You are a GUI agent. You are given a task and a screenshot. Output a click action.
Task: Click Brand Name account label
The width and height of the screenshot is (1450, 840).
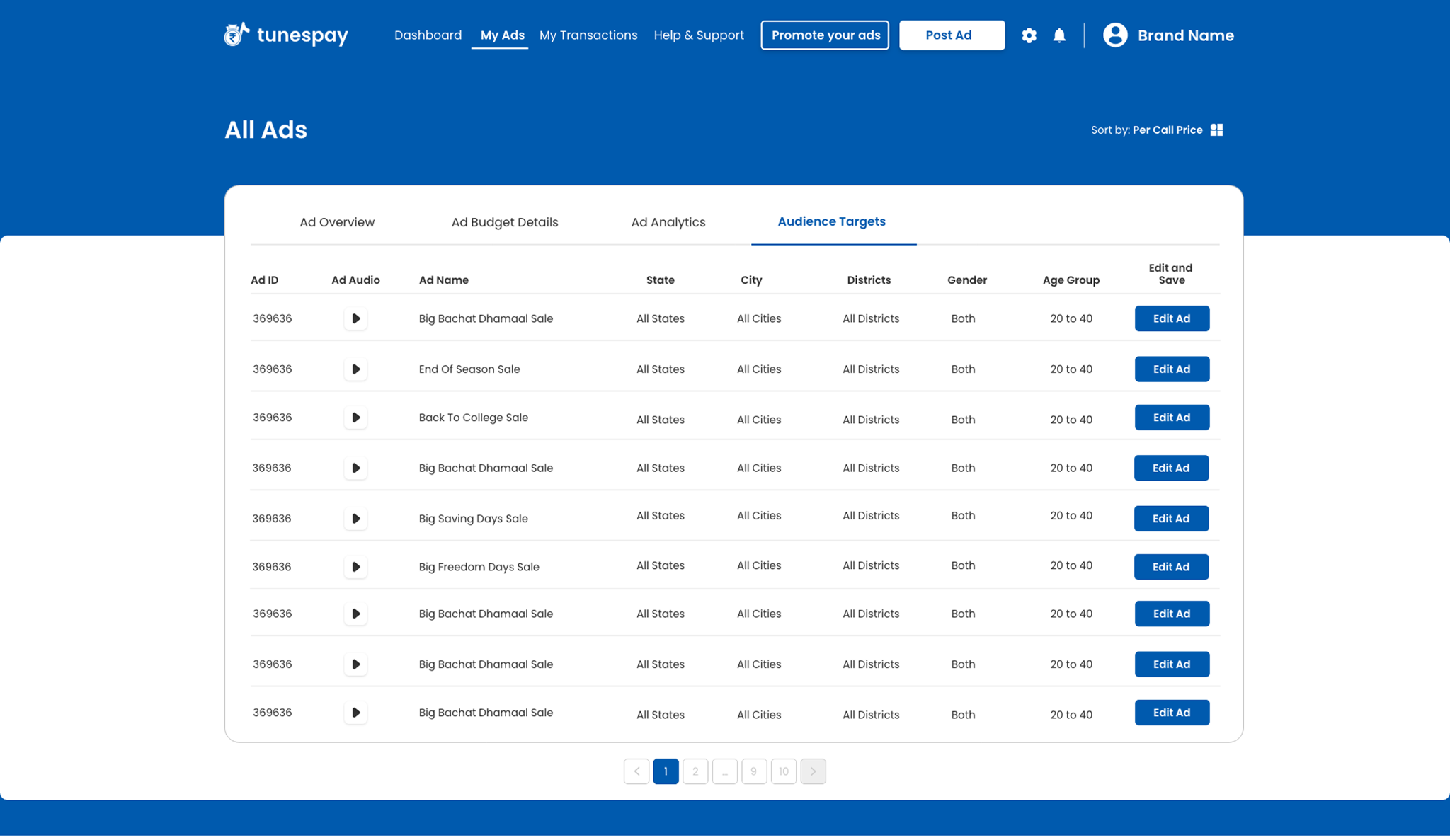point(1186,35)
